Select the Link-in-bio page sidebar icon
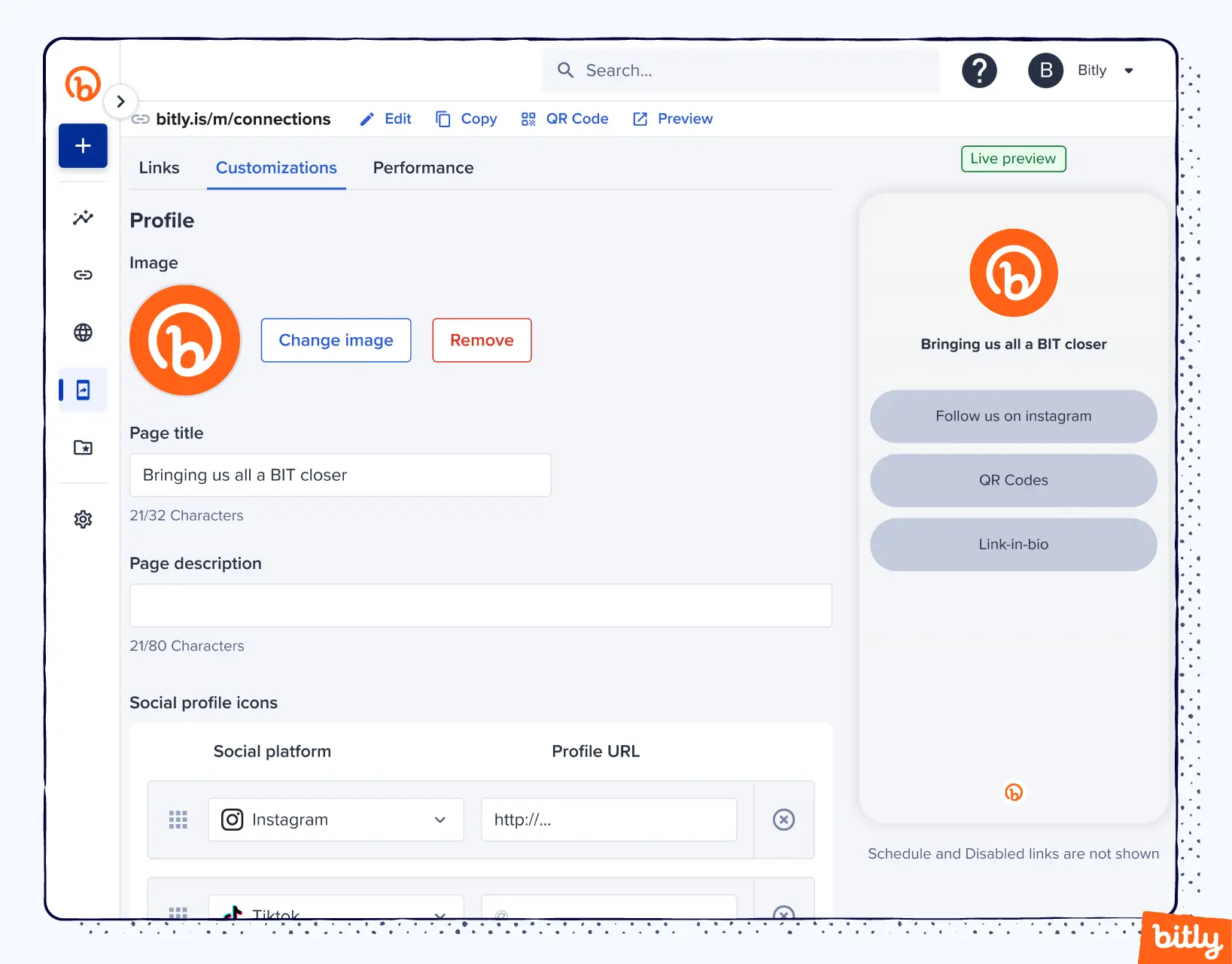Viewport: 1232px width, 964px height. click(83, 390)
